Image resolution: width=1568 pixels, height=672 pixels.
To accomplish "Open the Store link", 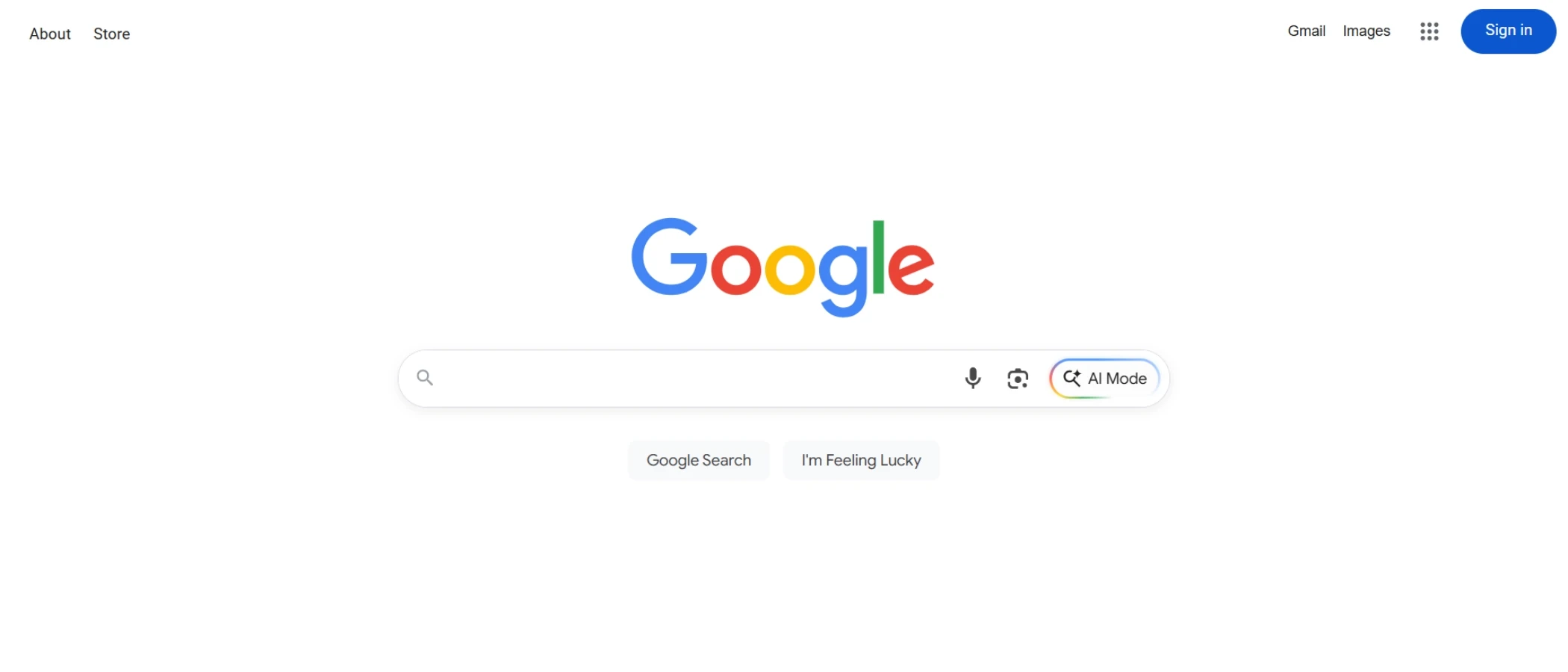I will point(111,34).
